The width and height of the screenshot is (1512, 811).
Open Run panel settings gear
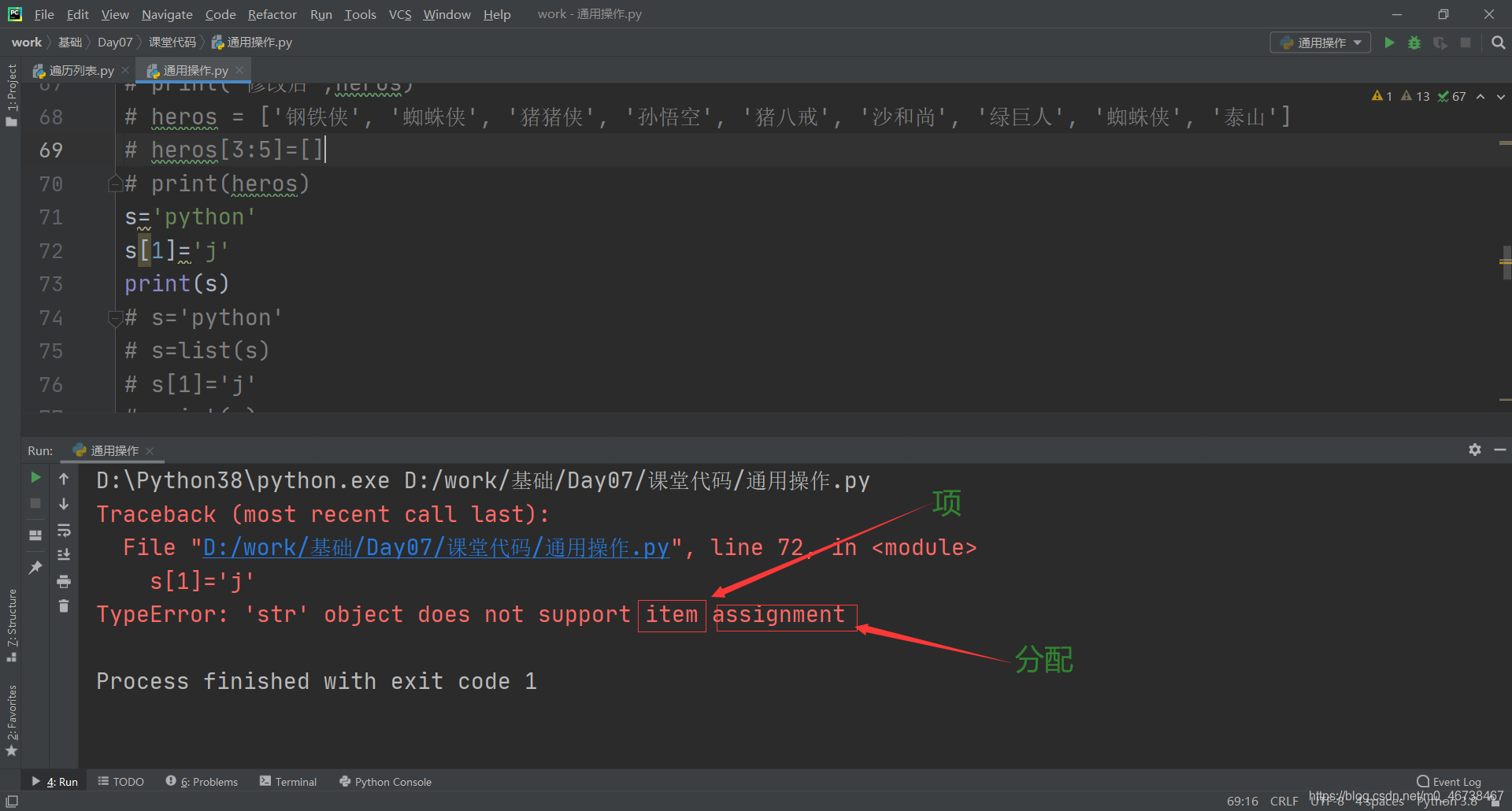[1475, 450]
